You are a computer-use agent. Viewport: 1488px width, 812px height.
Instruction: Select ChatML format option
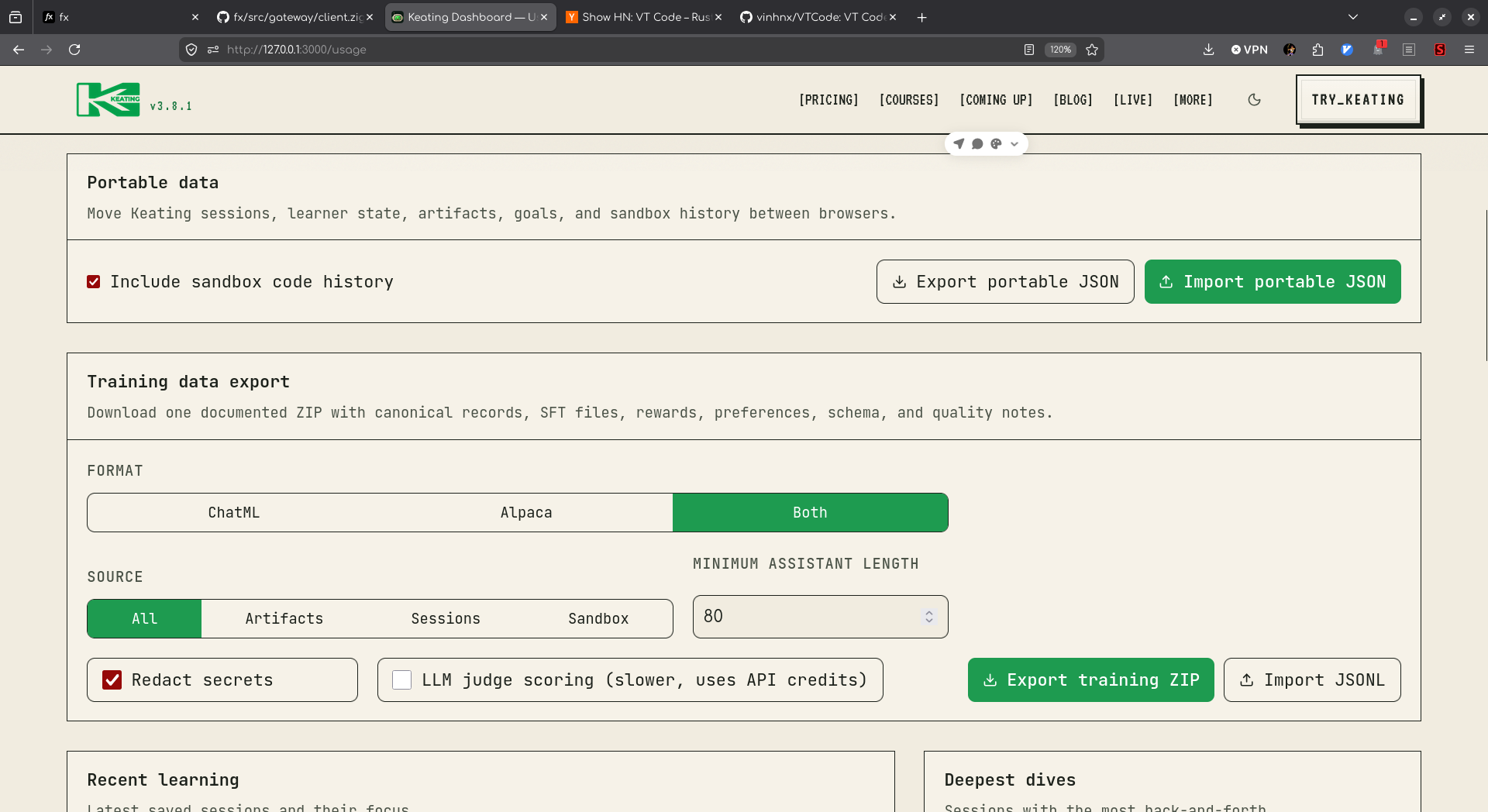[x=234, y=513]
